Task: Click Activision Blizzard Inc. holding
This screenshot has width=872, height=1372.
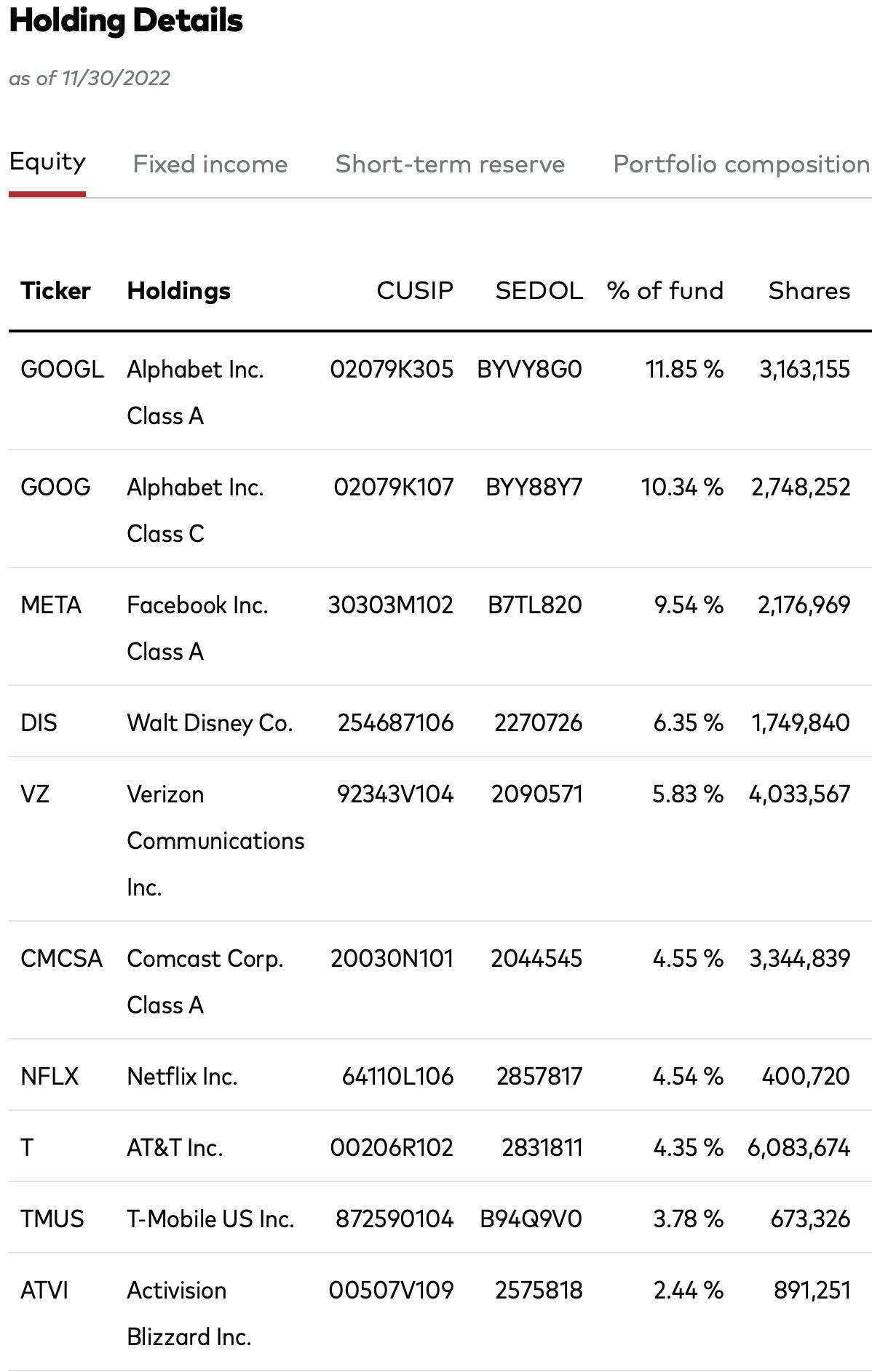Action: point(189,1313)
